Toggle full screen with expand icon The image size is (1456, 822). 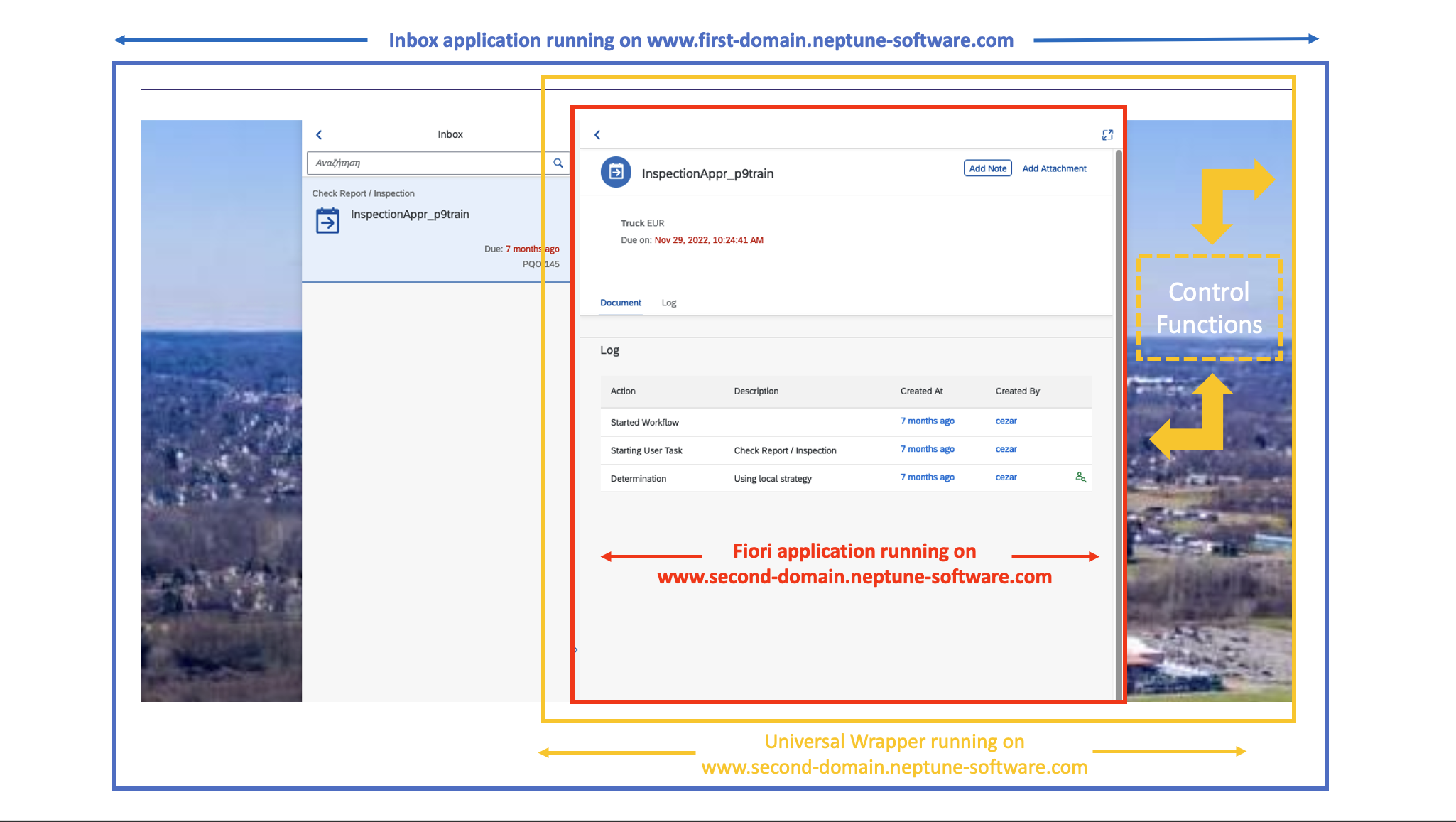pyautogui.click(x=1107, y=135)
